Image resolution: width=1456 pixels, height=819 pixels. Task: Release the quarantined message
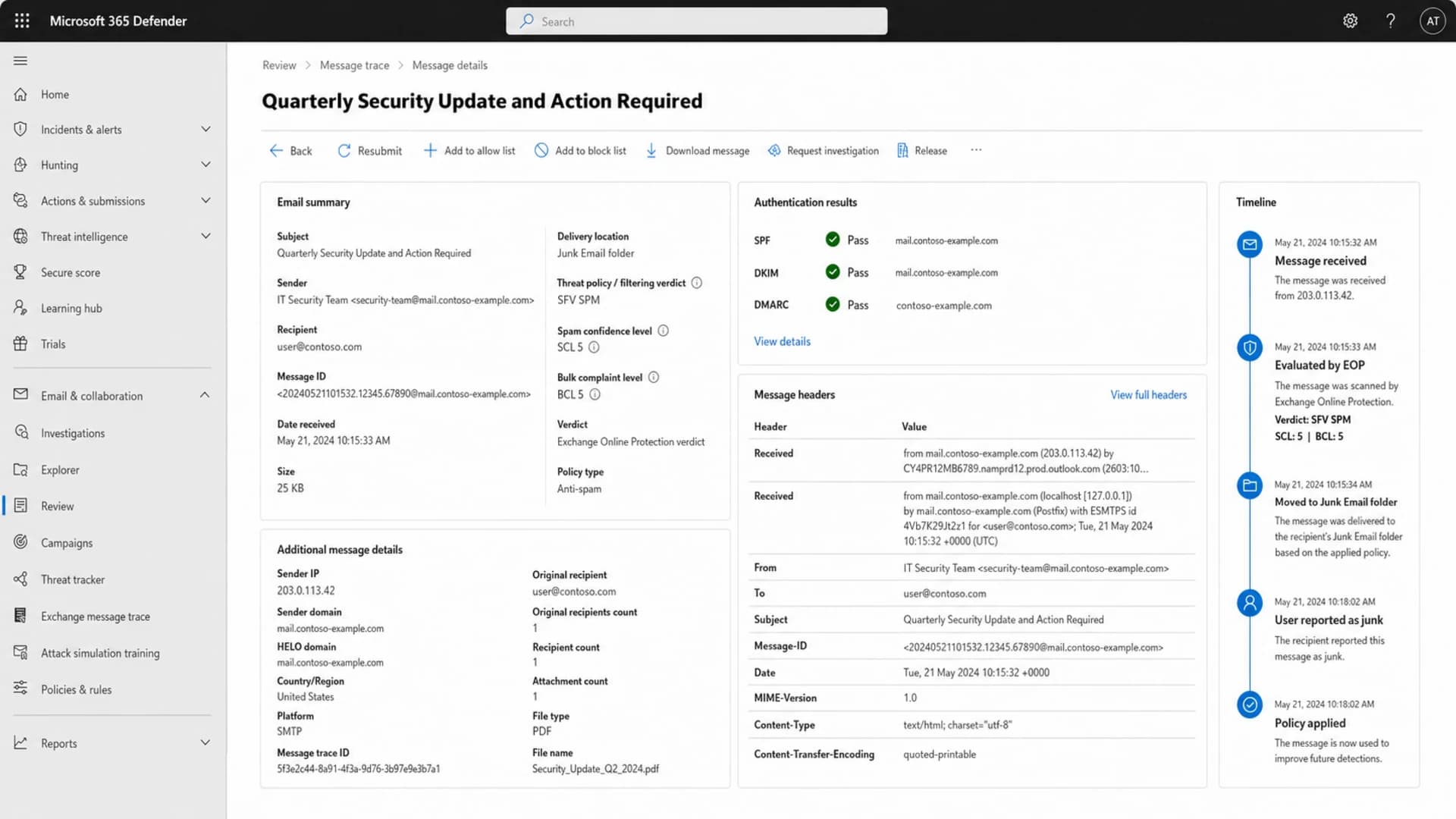921,151
